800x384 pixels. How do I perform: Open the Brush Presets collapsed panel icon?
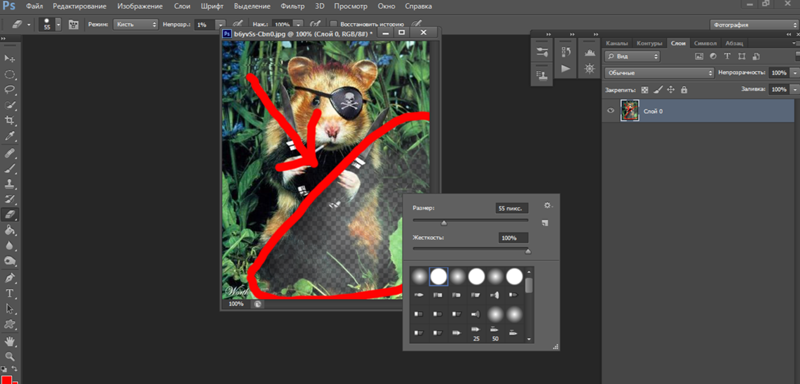tap(542, 52)
